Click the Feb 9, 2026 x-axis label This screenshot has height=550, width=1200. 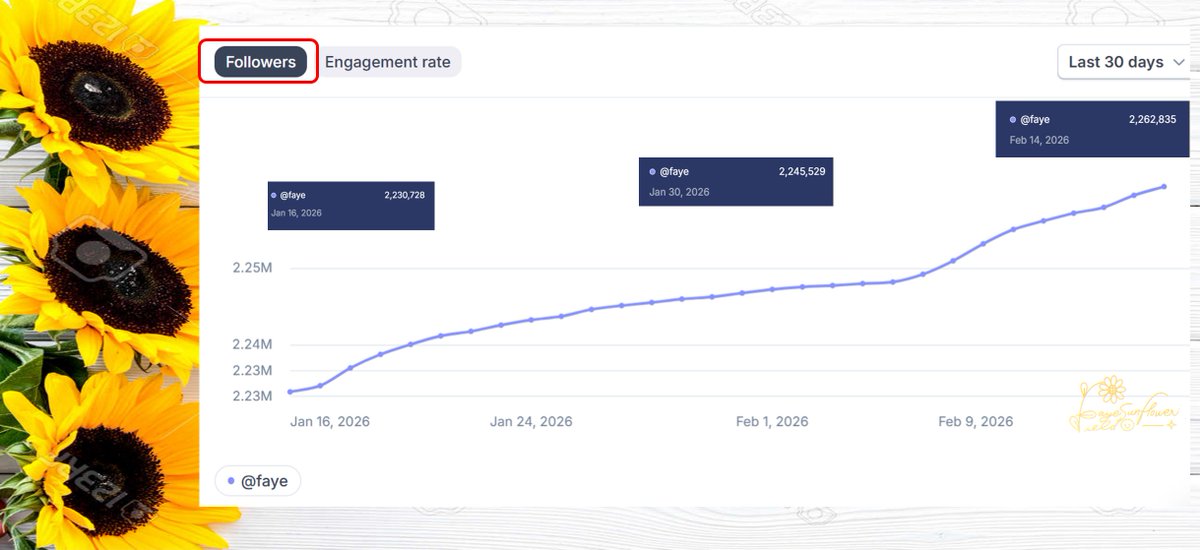tap(975, 422)
